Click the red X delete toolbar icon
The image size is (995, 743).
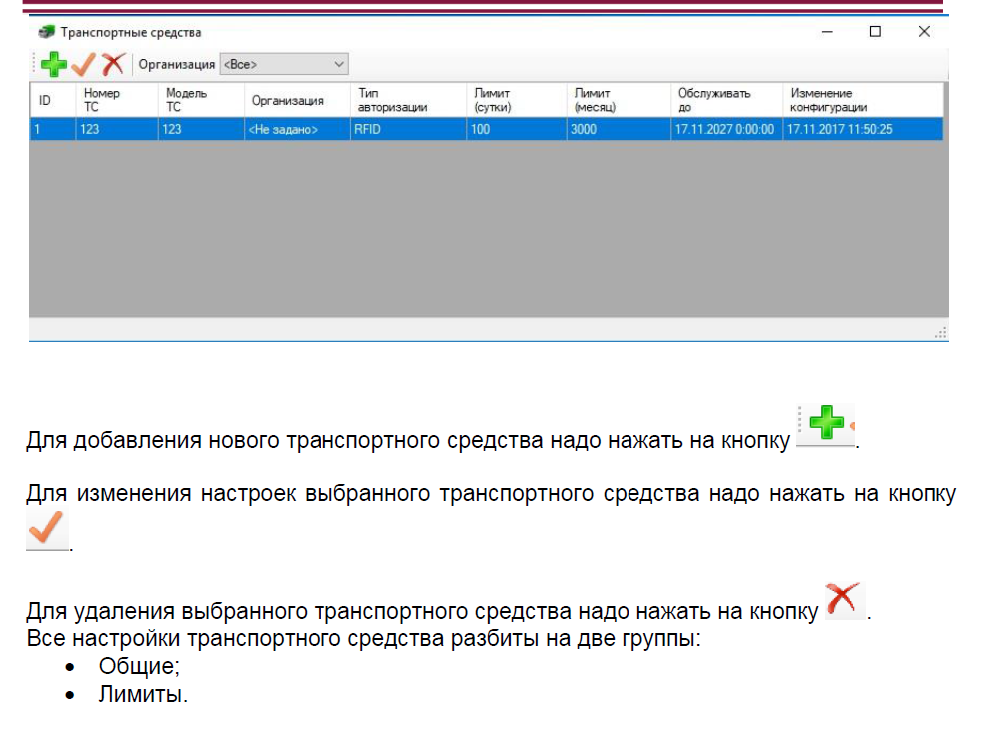point(113,64)
